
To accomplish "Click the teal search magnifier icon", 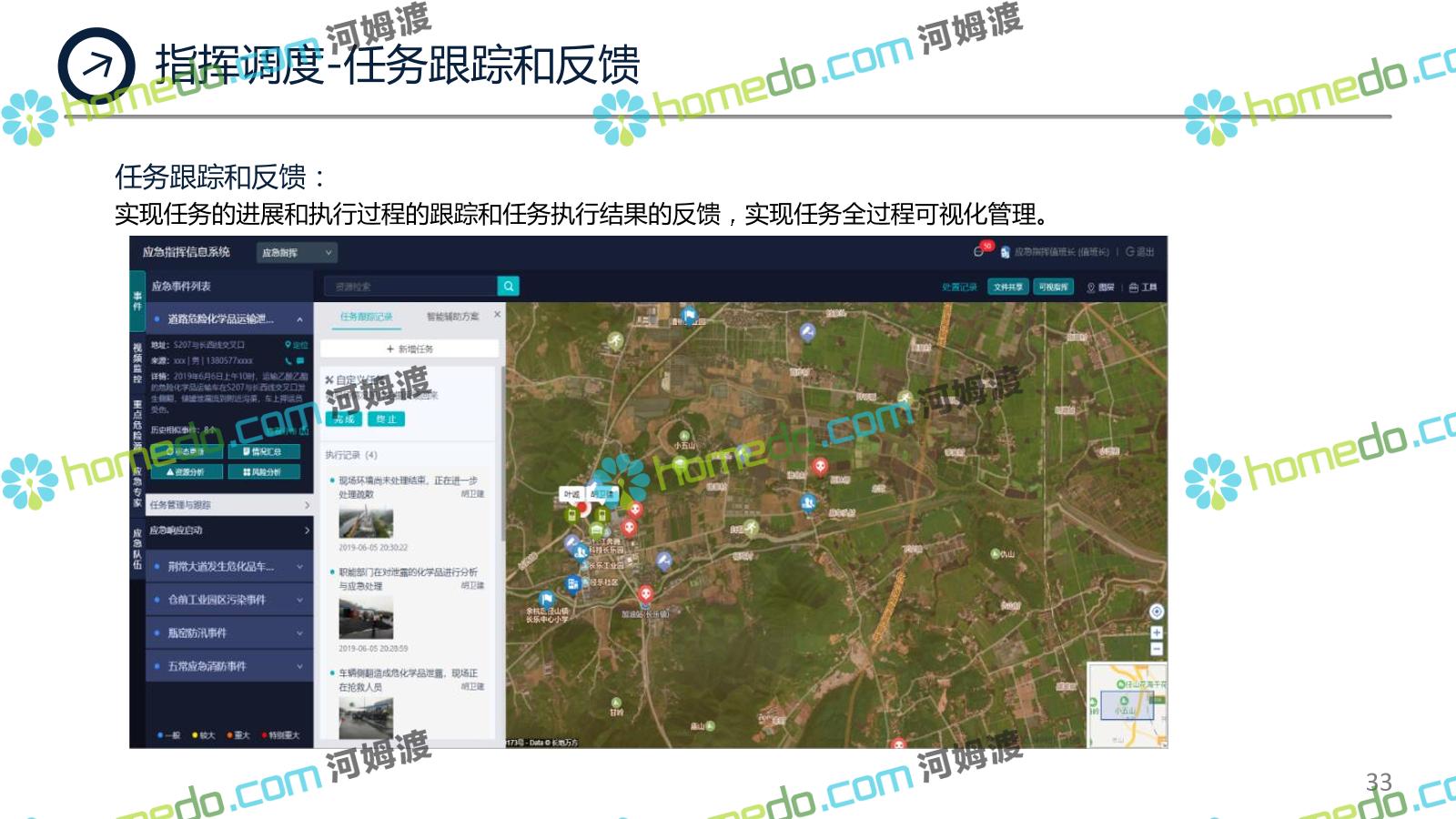I will coord(509,287).
